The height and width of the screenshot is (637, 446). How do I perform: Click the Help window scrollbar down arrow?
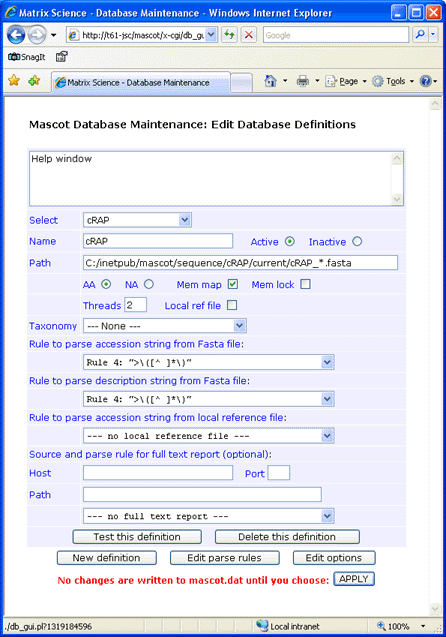397,199
